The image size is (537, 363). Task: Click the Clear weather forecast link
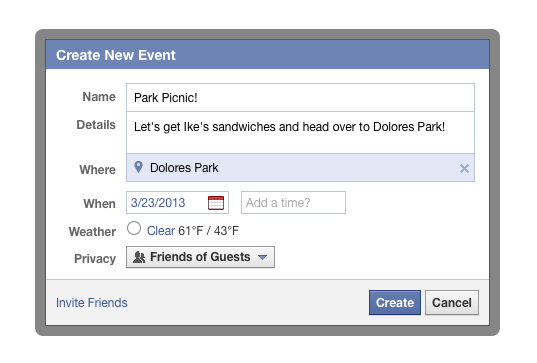[161, 231]
